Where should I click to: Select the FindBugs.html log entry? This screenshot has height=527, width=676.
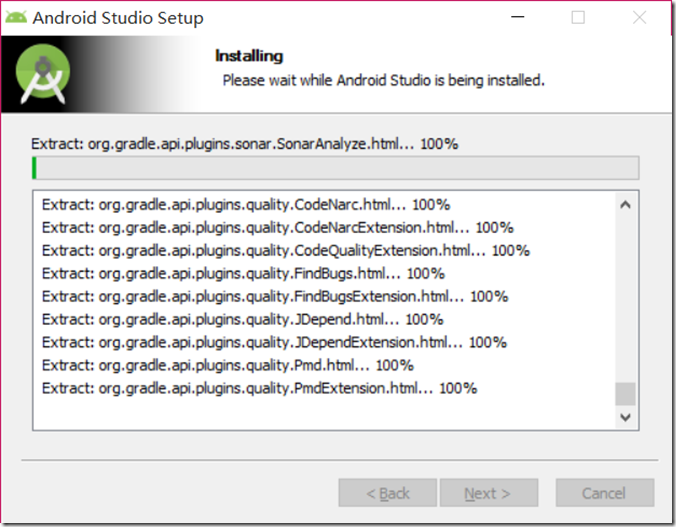pos(243,273)
